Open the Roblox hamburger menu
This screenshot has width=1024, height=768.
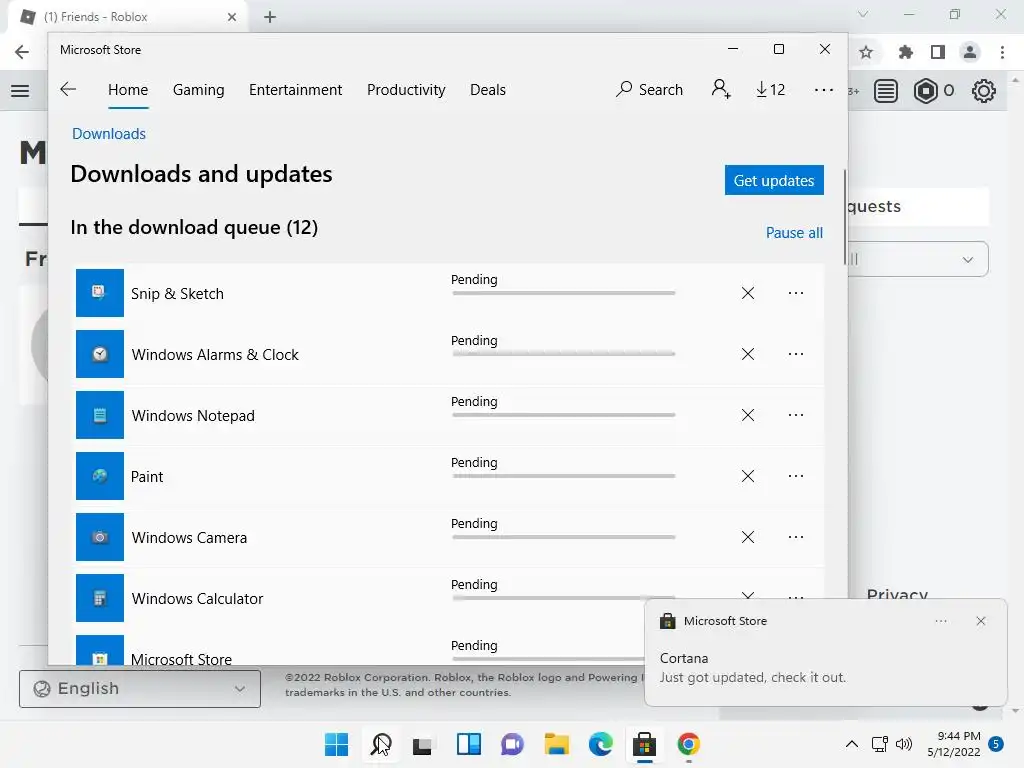click(x=20, y=91)
